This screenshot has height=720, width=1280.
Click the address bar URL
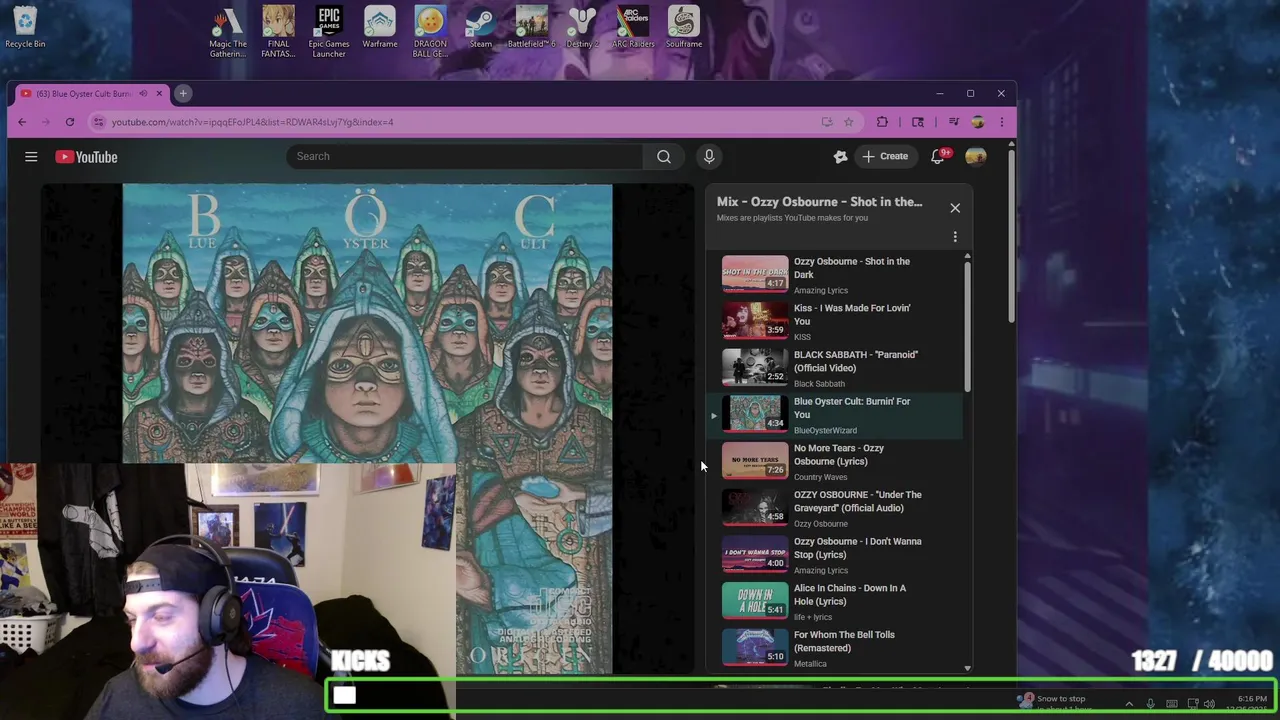[252, 122]
